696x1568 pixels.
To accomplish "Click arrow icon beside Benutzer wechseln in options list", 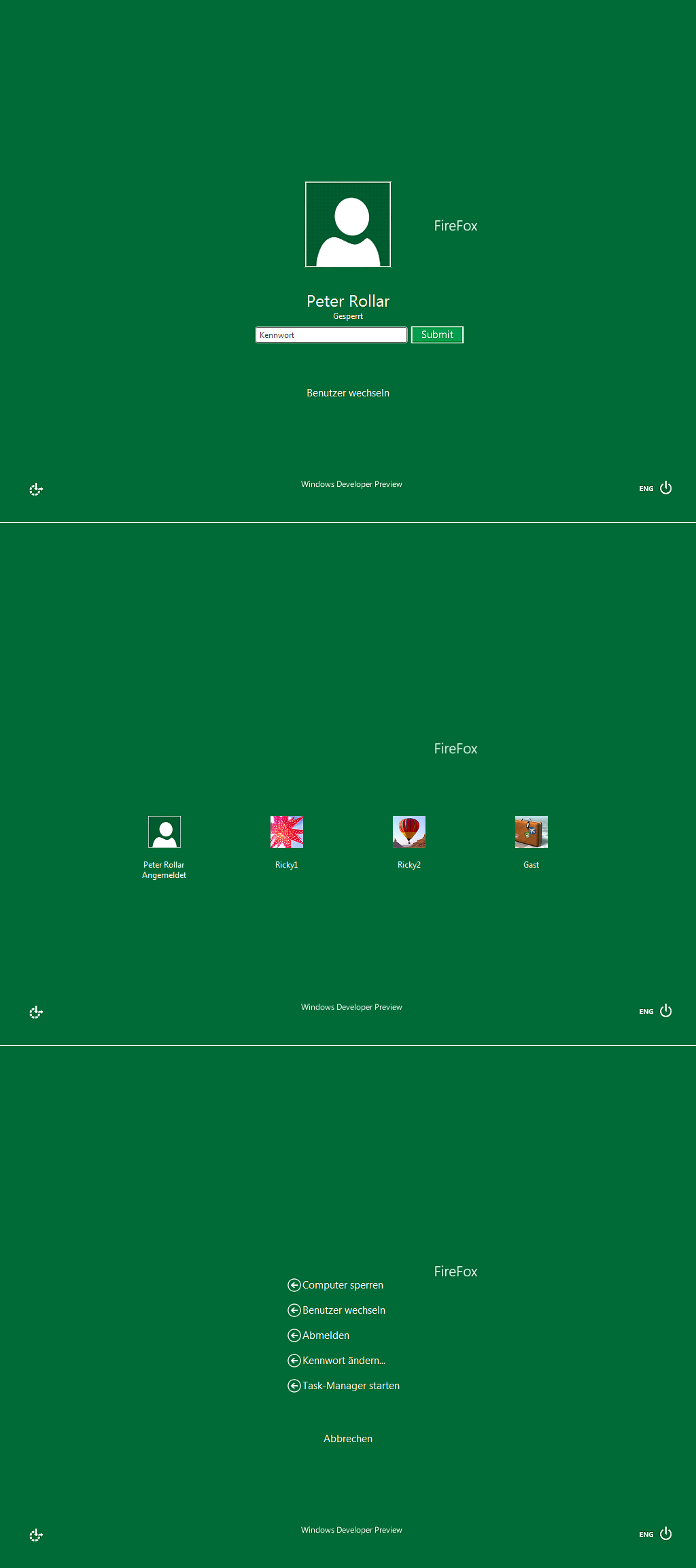I will tap(294, 1310).
